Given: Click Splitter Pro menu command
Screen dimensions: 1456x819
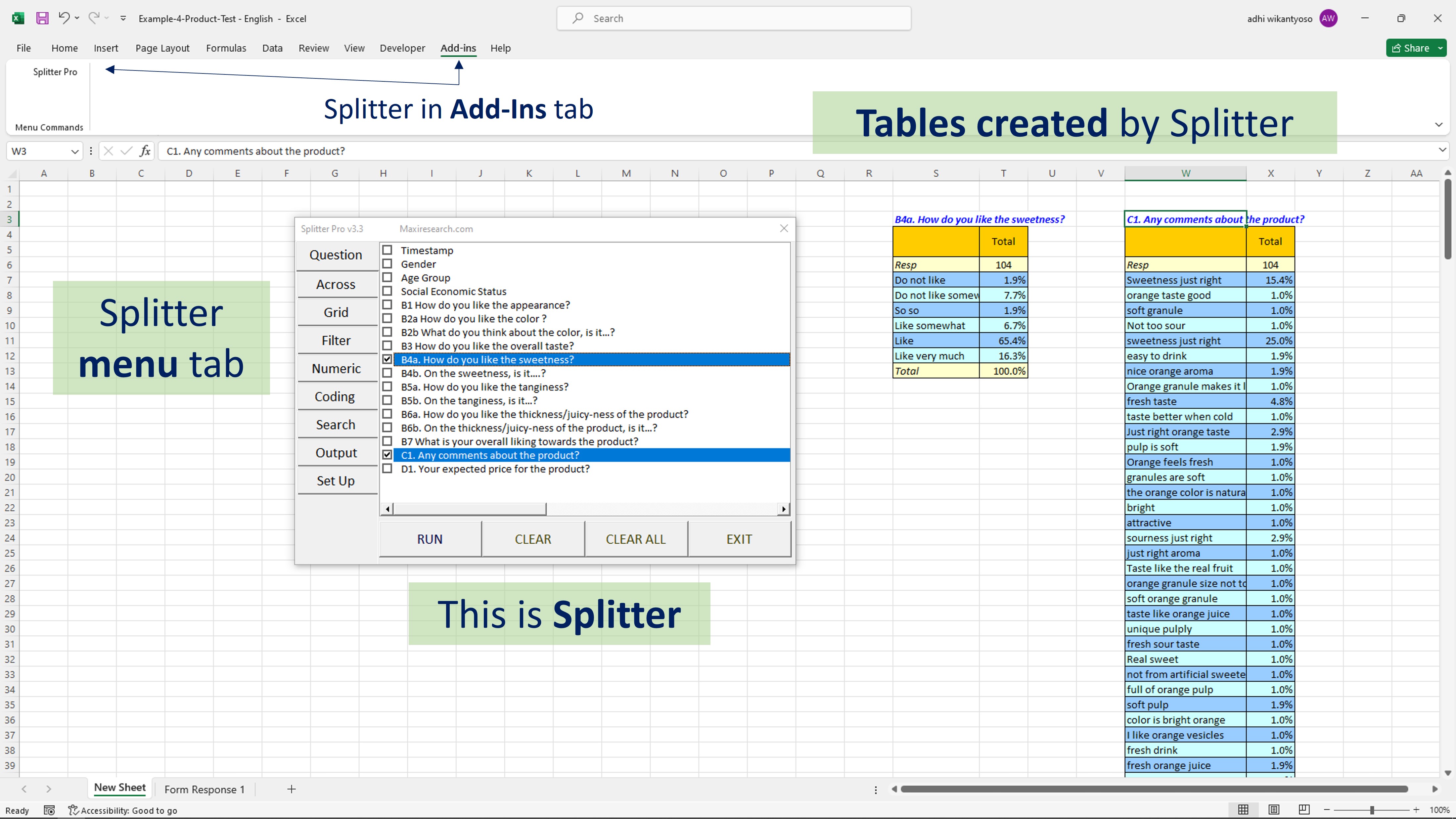Looking at the screenshot, I should 55,72.
